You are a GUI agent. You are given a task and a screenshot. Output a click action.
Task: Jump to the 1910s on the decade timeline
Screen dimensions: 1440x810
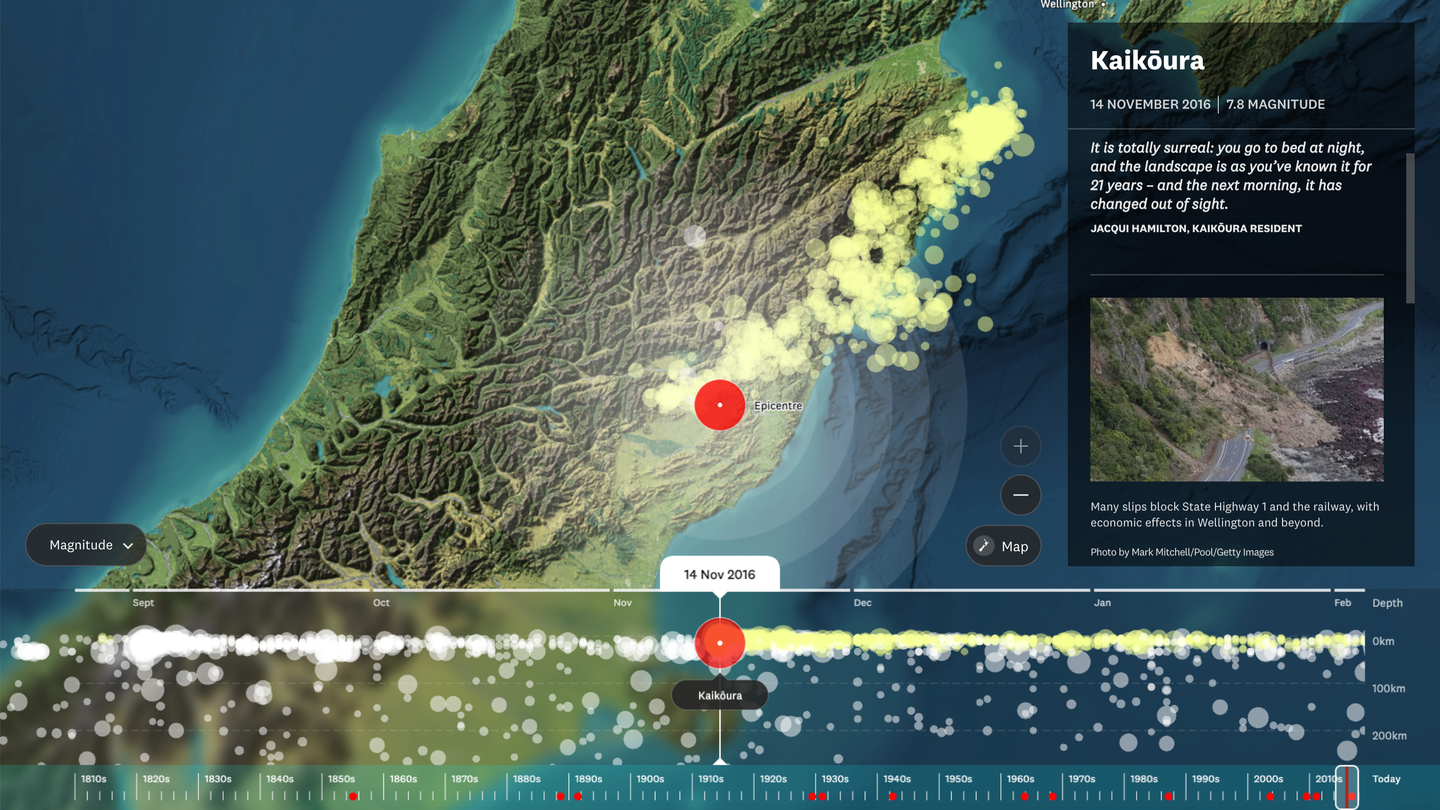711,779
